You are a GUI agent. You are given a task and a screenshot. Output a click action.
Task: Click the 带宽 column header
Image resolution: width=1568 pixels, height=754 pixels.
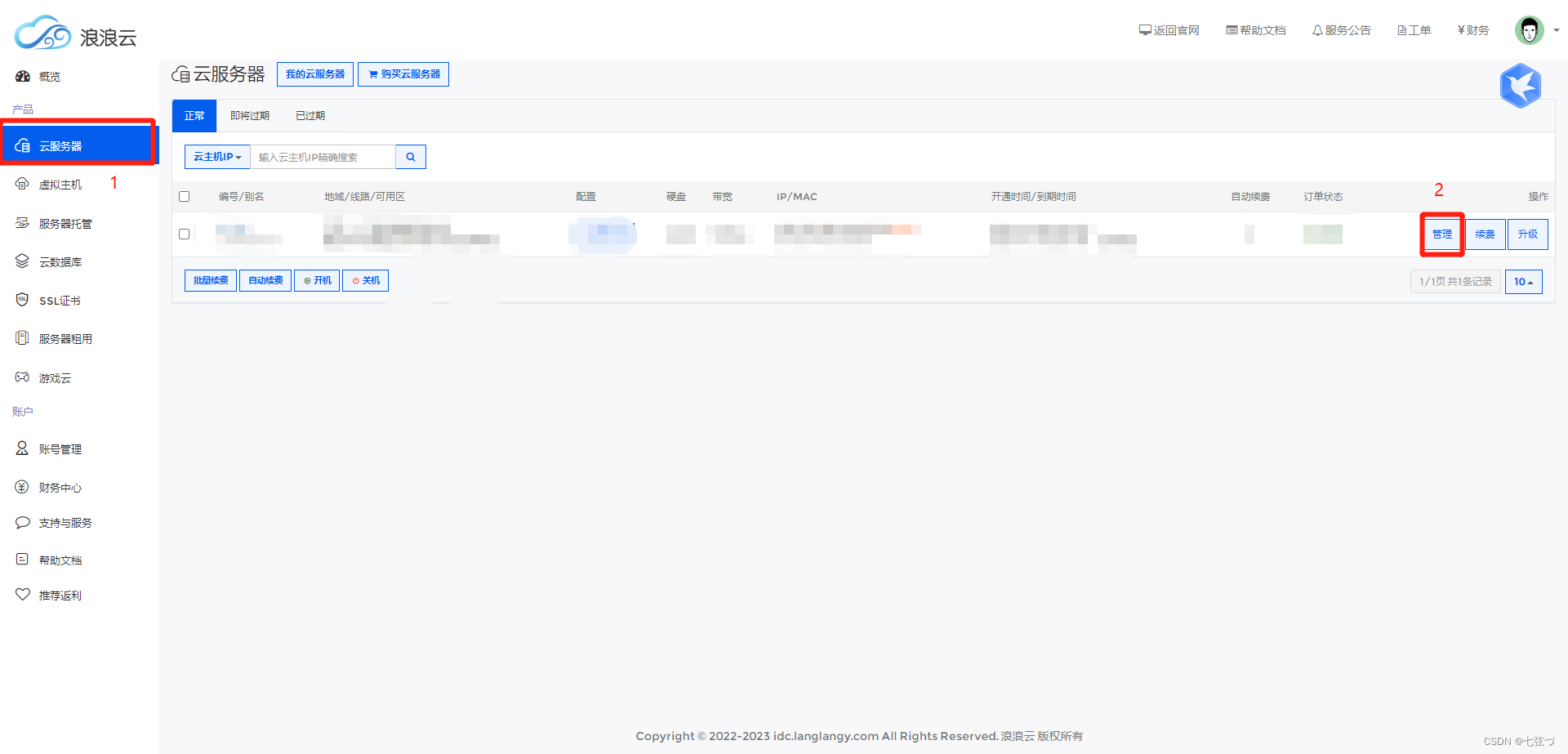coord(722,197)
